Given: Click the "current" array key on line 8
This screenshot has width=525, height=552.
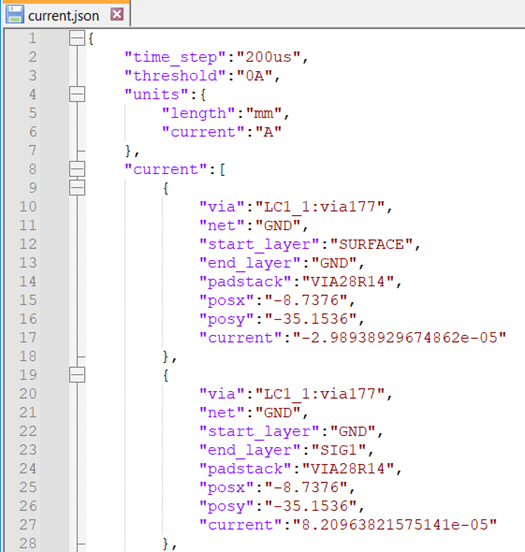Looking at the screenshot, I should click(x=166, y=169).
